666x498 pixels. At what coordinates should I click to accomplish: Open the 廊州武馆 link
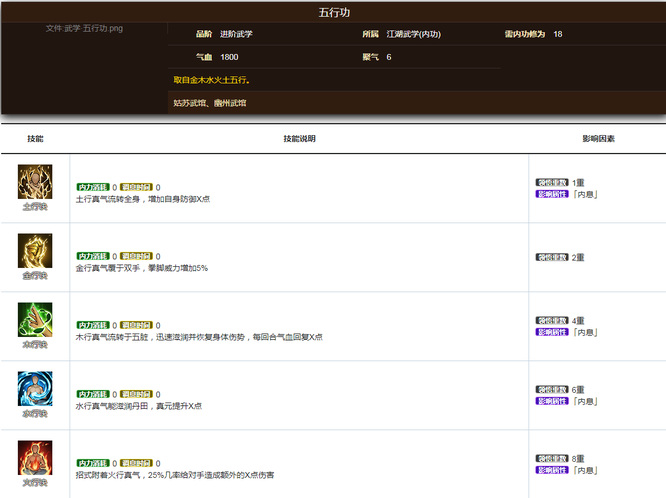tap(229, 102)
